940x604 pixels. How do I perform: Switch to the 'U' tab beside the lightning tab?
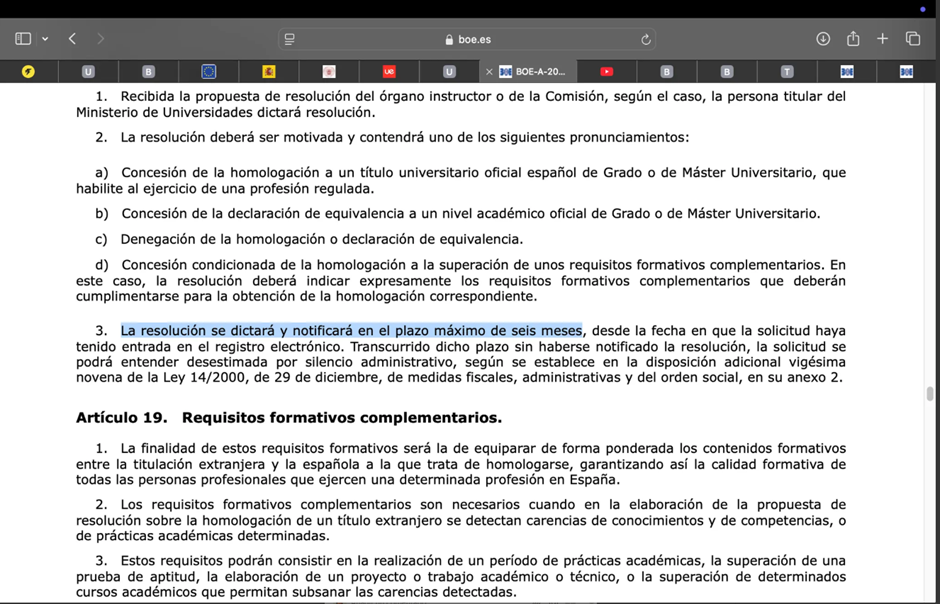click(88, 72)
